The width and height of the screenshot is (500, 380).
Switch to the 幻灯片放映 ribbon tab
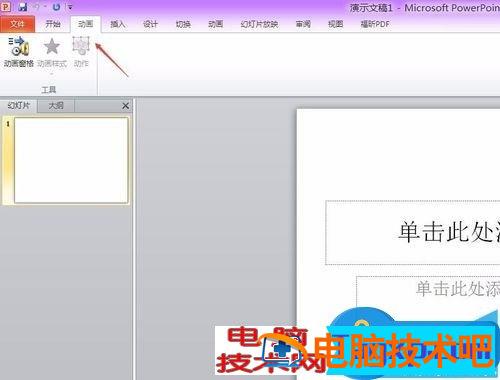[259, 24]
